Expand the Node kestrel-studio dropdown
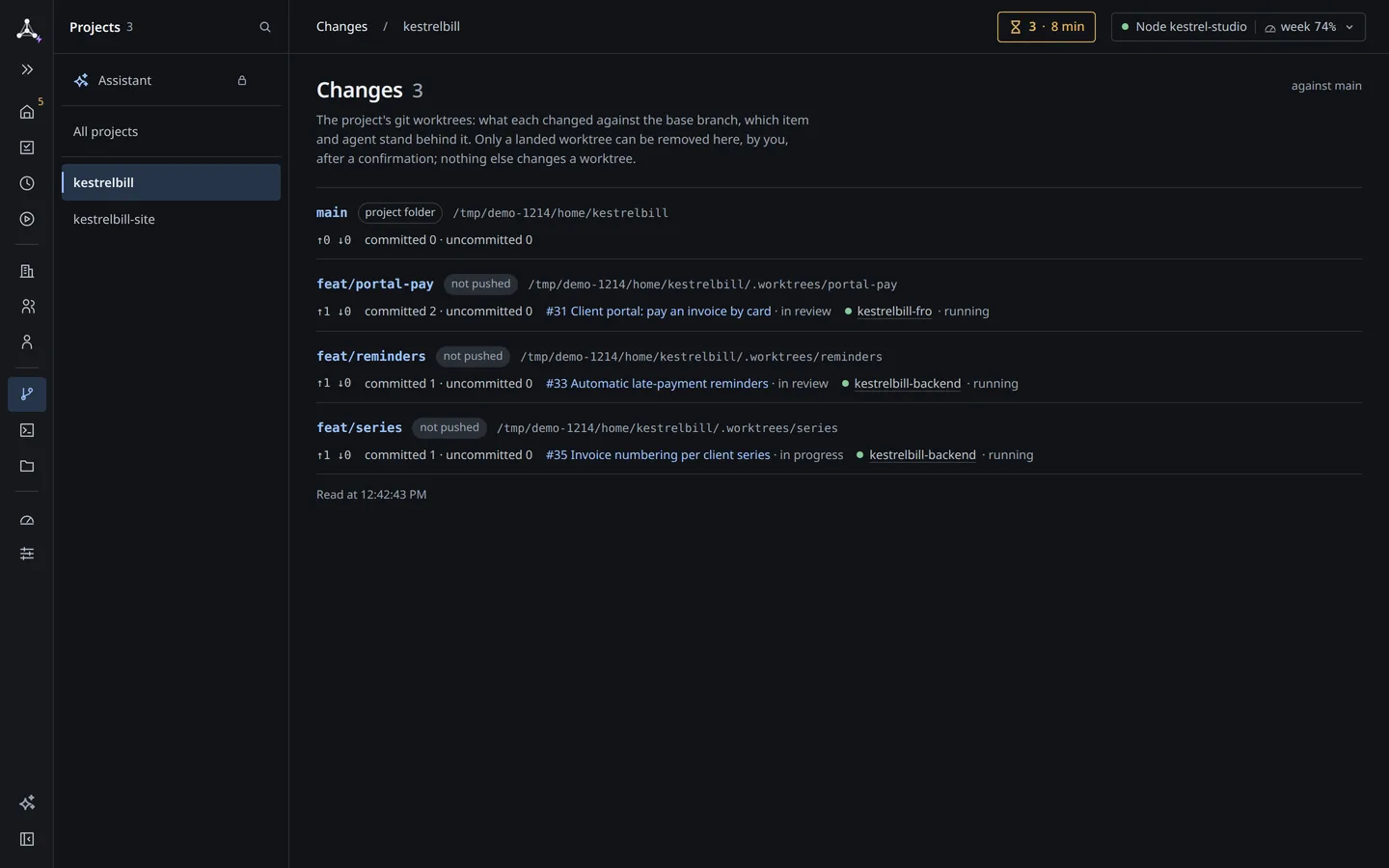Screen dimensions: 1389x868 (x=1239, y=27)
